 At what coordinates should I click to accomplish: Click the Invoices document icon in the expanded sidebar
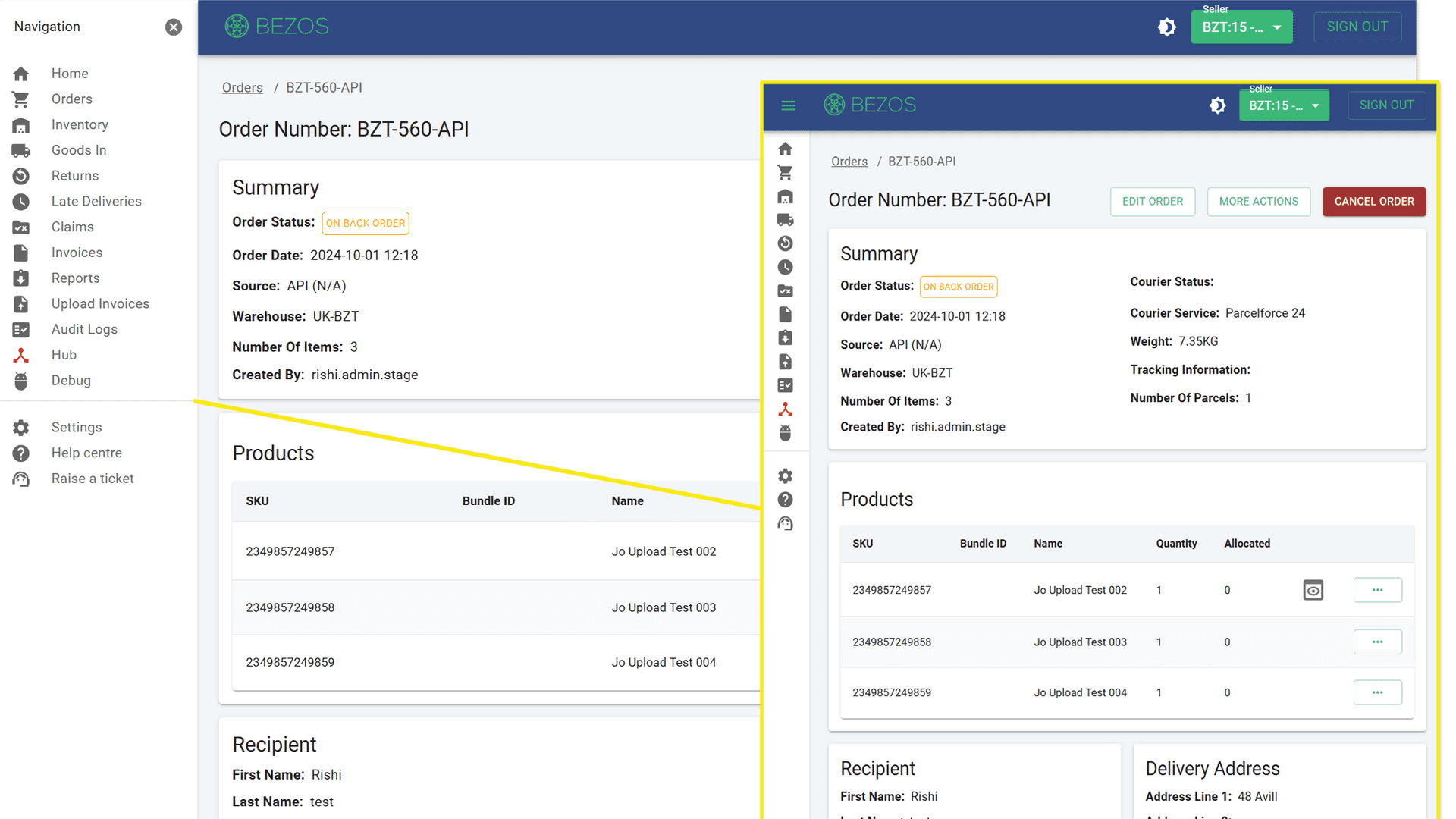[21, 253]
